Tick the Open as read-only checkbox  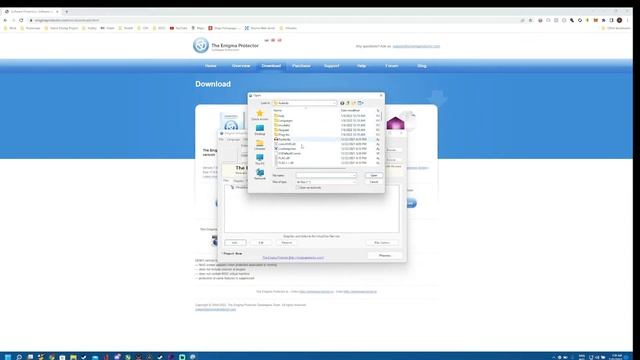point(298,188)
